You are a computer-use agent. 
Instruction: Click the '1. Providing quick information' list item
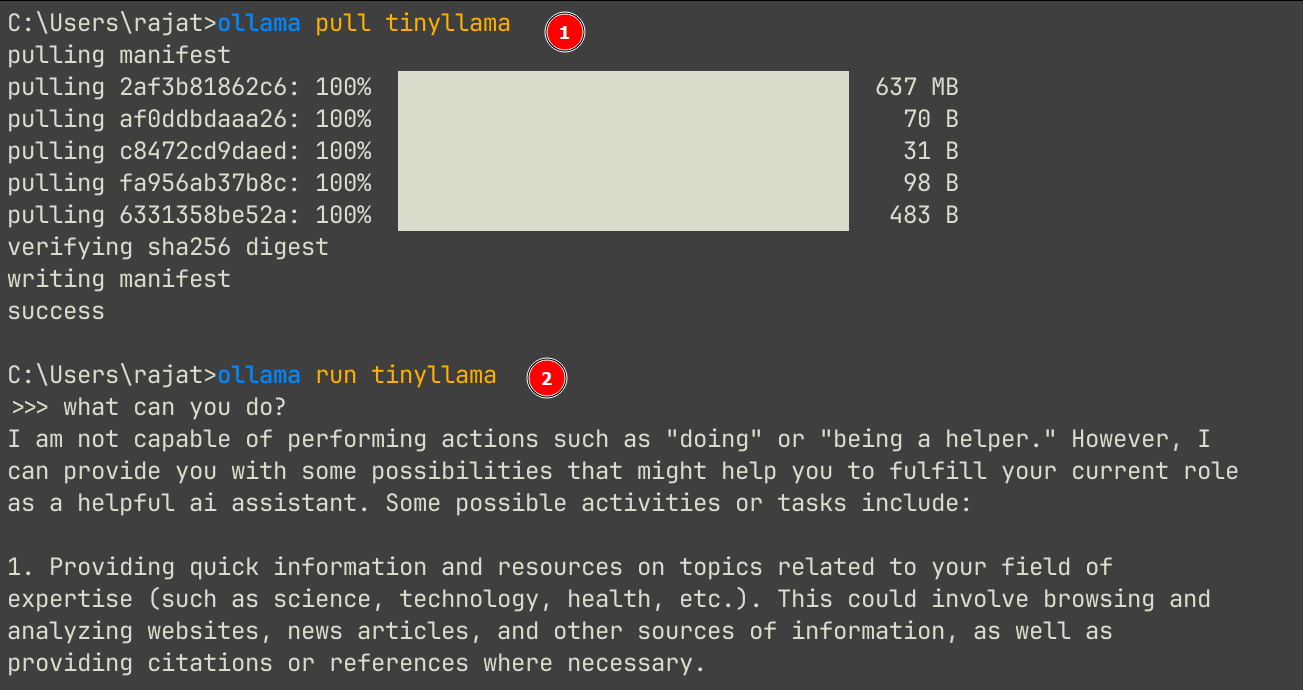pyautogui.click(x=560, y=567)
